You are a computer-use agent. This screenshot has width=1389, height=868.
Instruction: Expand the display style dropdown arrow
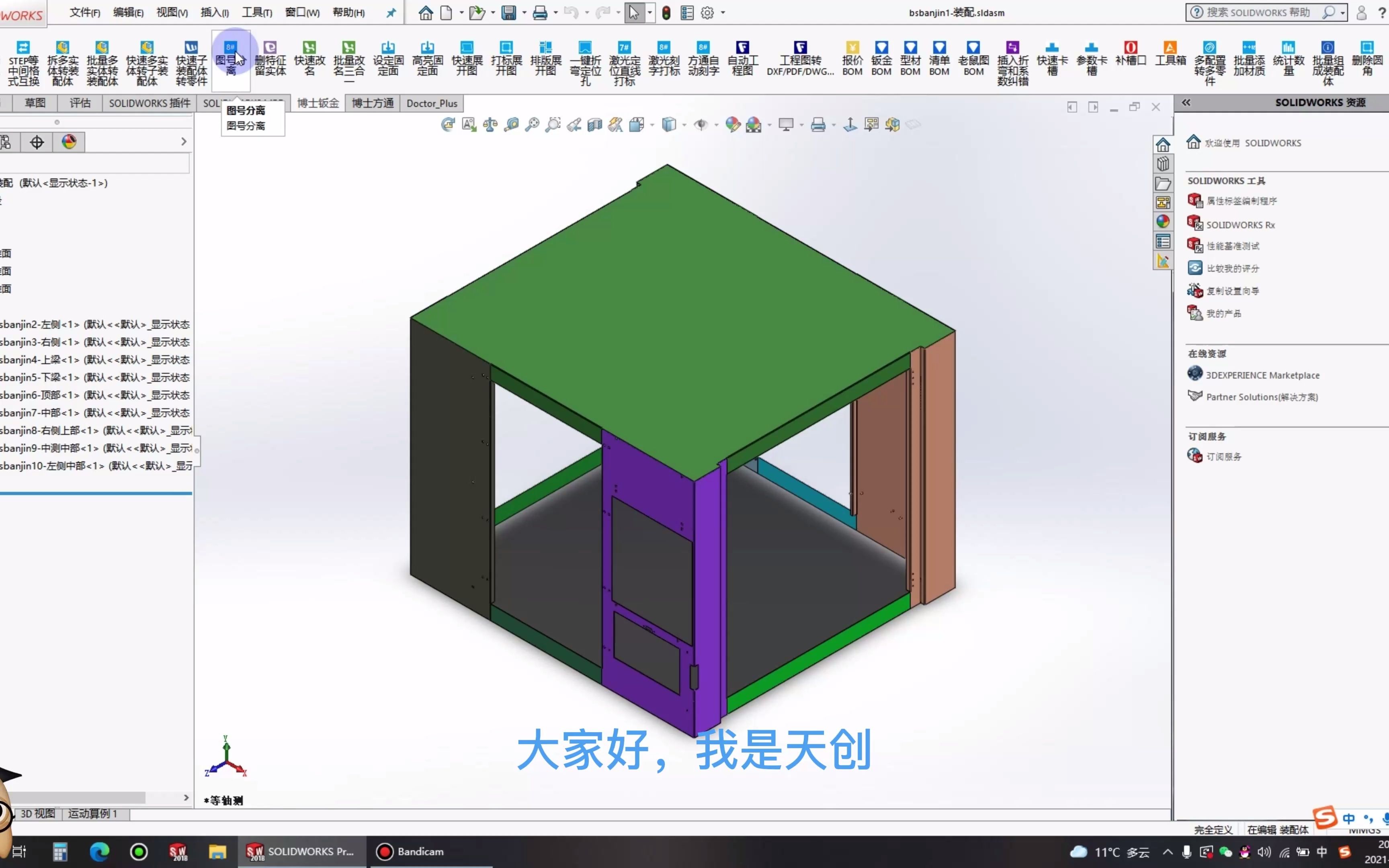(x=684, y=125)
